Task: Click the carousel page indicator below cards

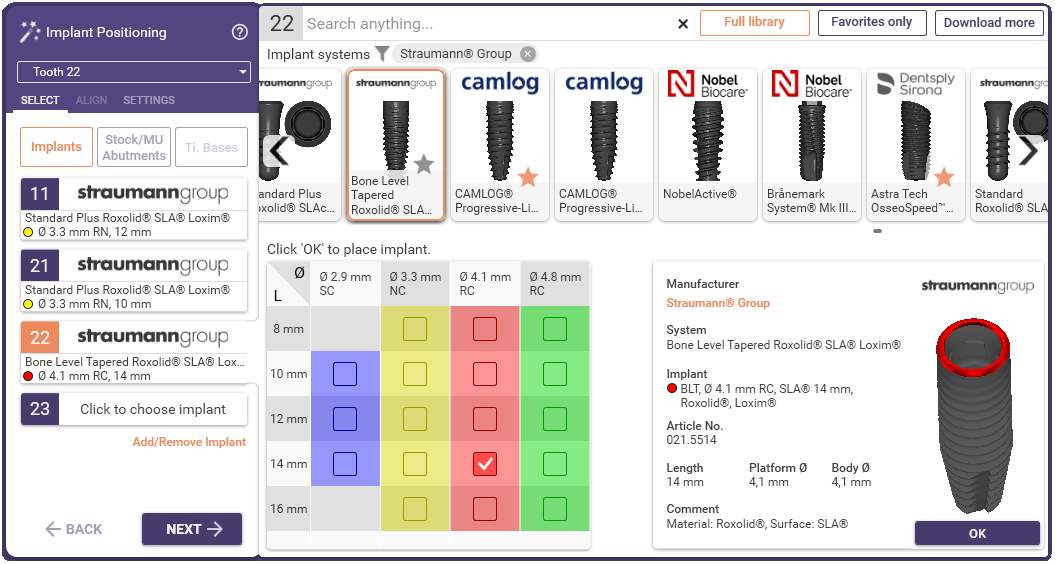Action: 878,231
